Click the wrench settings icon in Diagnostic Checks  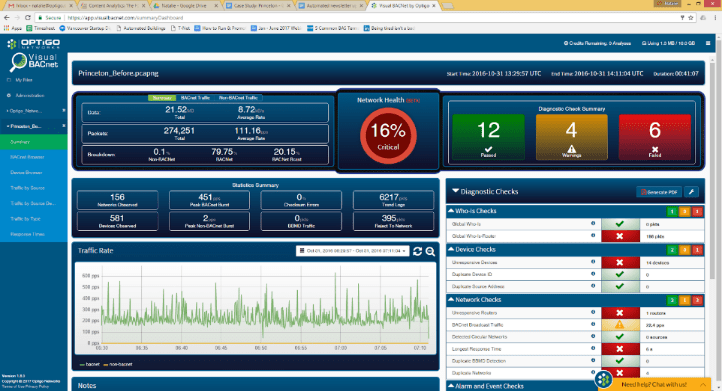[x=692, y=192]
